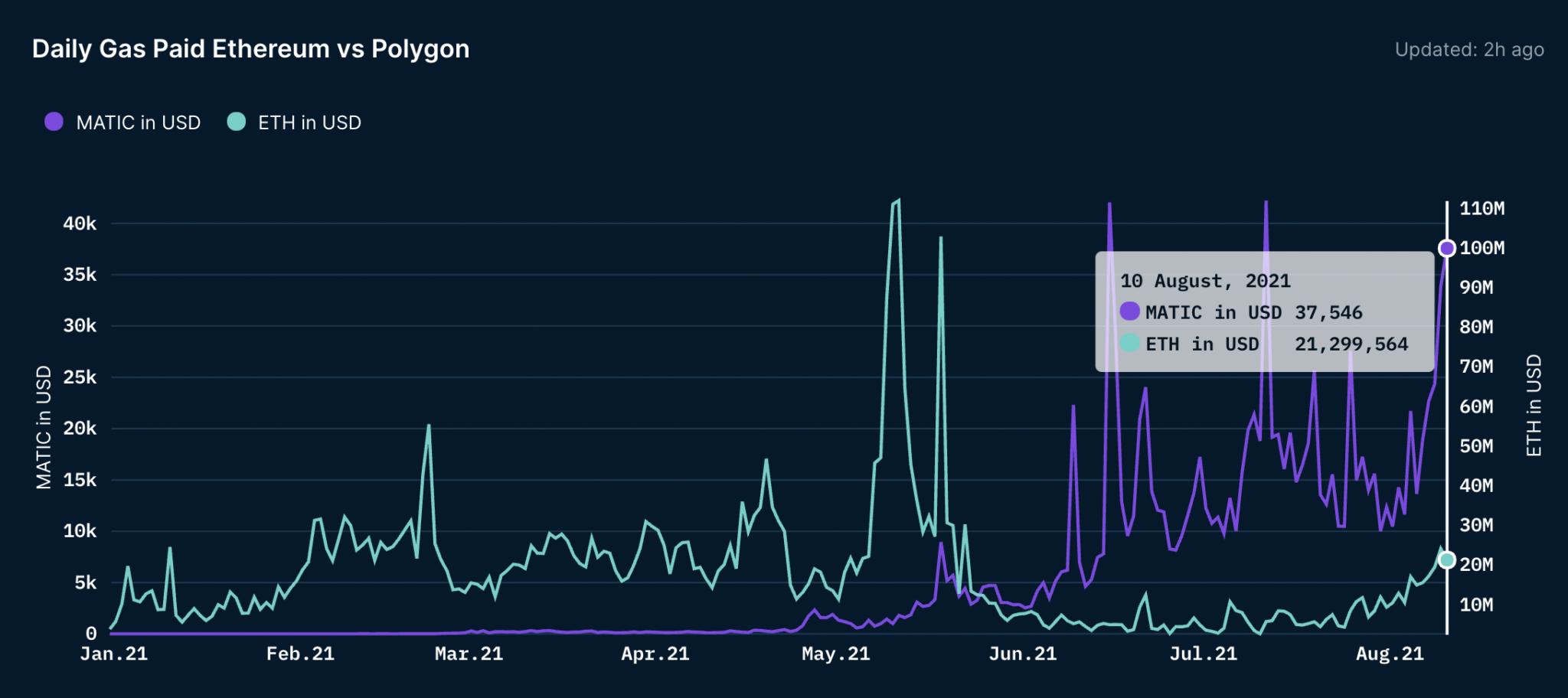Click the purple data point marker on the hover line
This screenshot has width=1568, height=698.
pos(1446,248)
